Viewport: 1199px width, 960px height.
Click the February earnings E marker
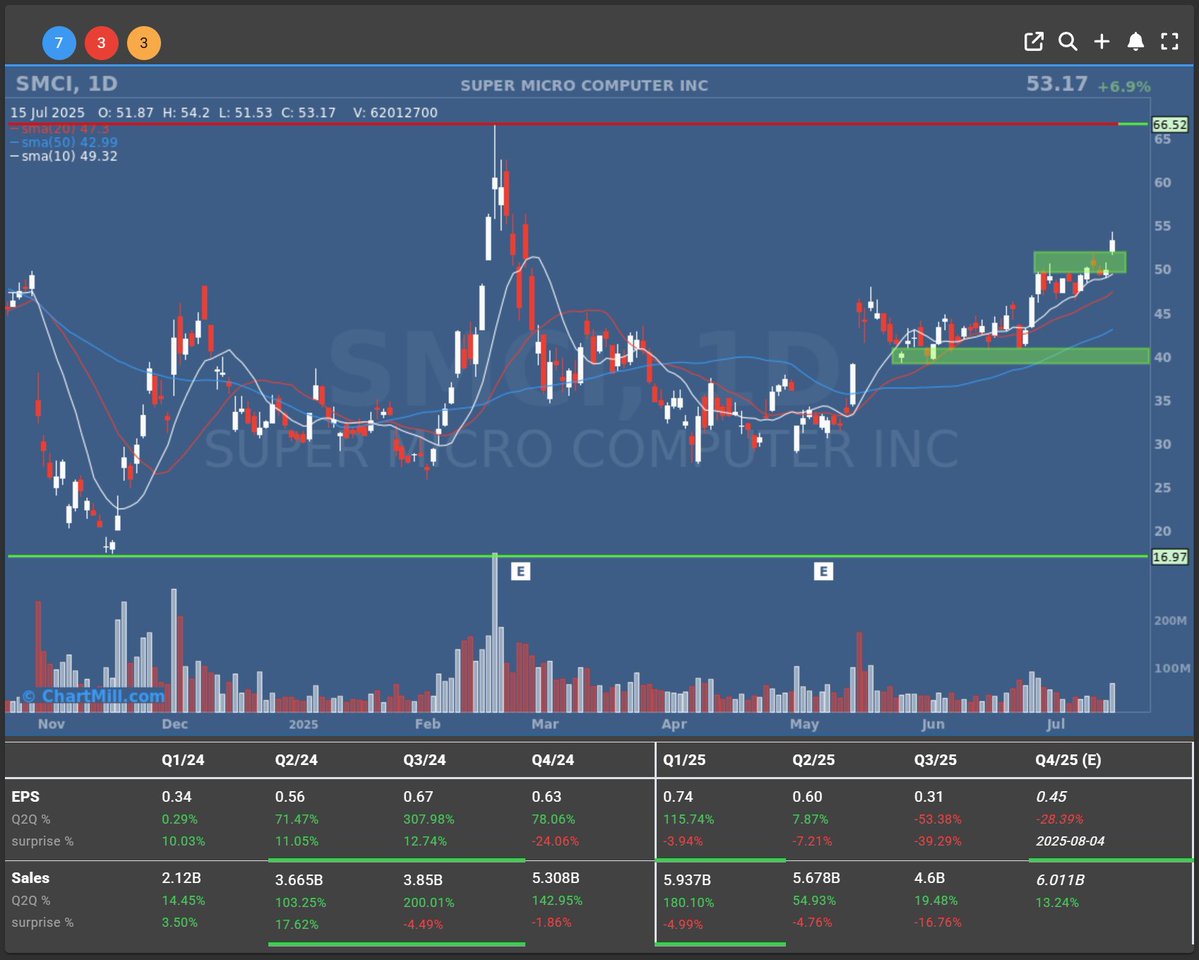(520, 571)
